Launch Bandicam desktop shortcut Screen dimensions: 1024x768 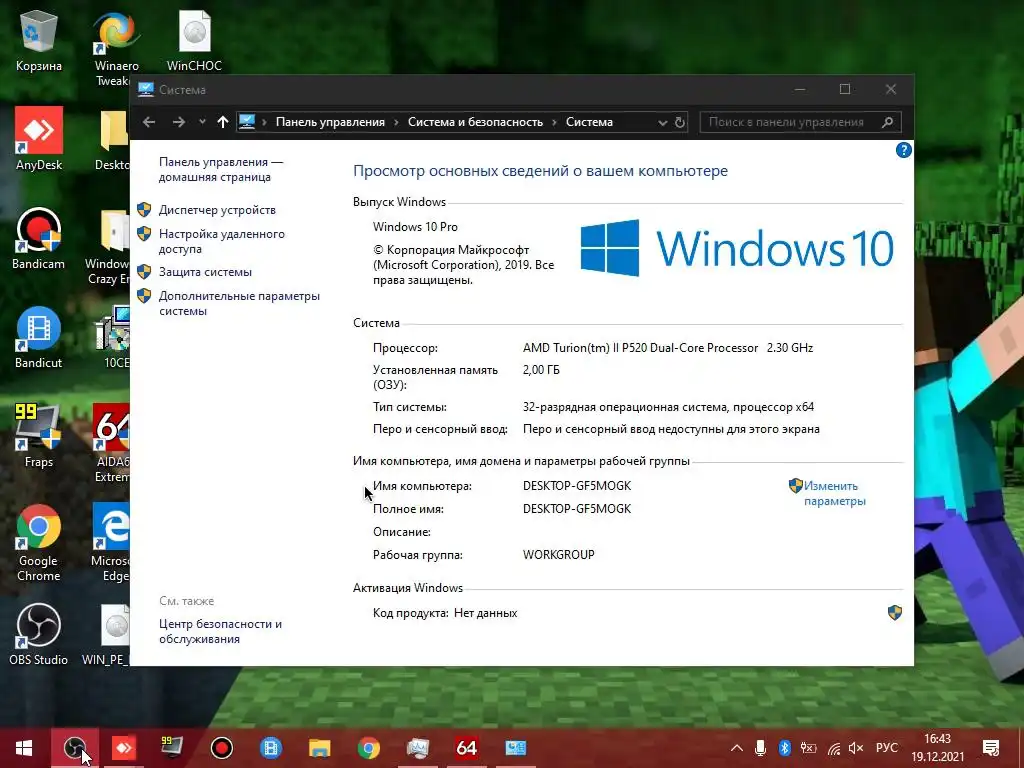[x=39, y=238]
